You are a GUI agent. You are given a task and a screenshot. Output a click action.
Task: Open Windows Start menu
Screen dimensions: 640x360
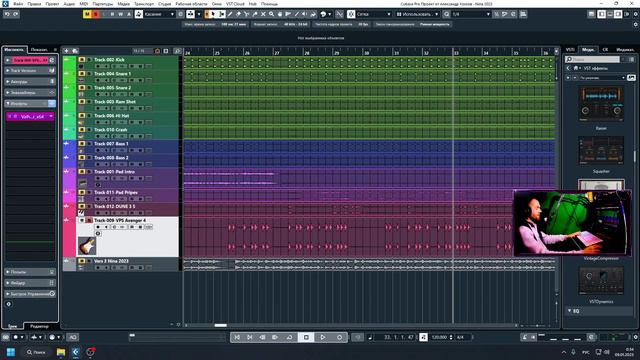pos(11,352)
